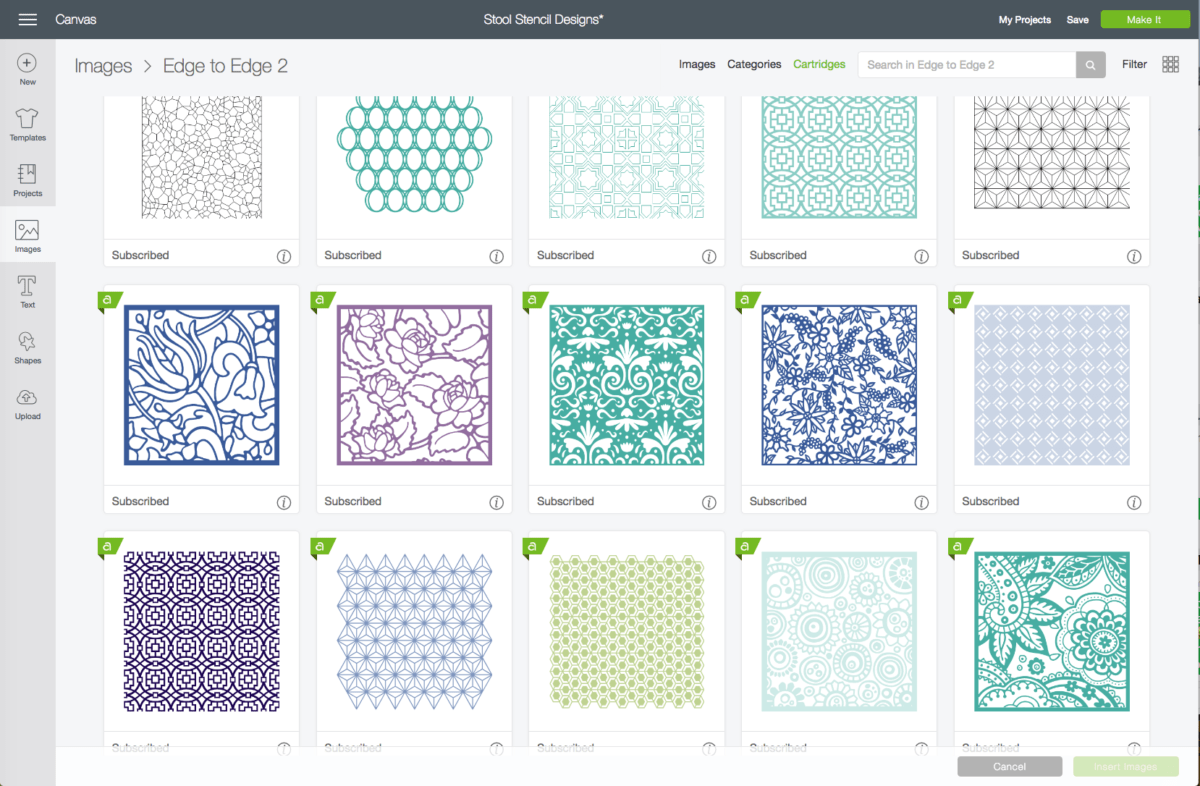The width and height of the screenshot is (1200, 786).
Task: Switch to the Cartridges tab
Action: pos(819,65)
